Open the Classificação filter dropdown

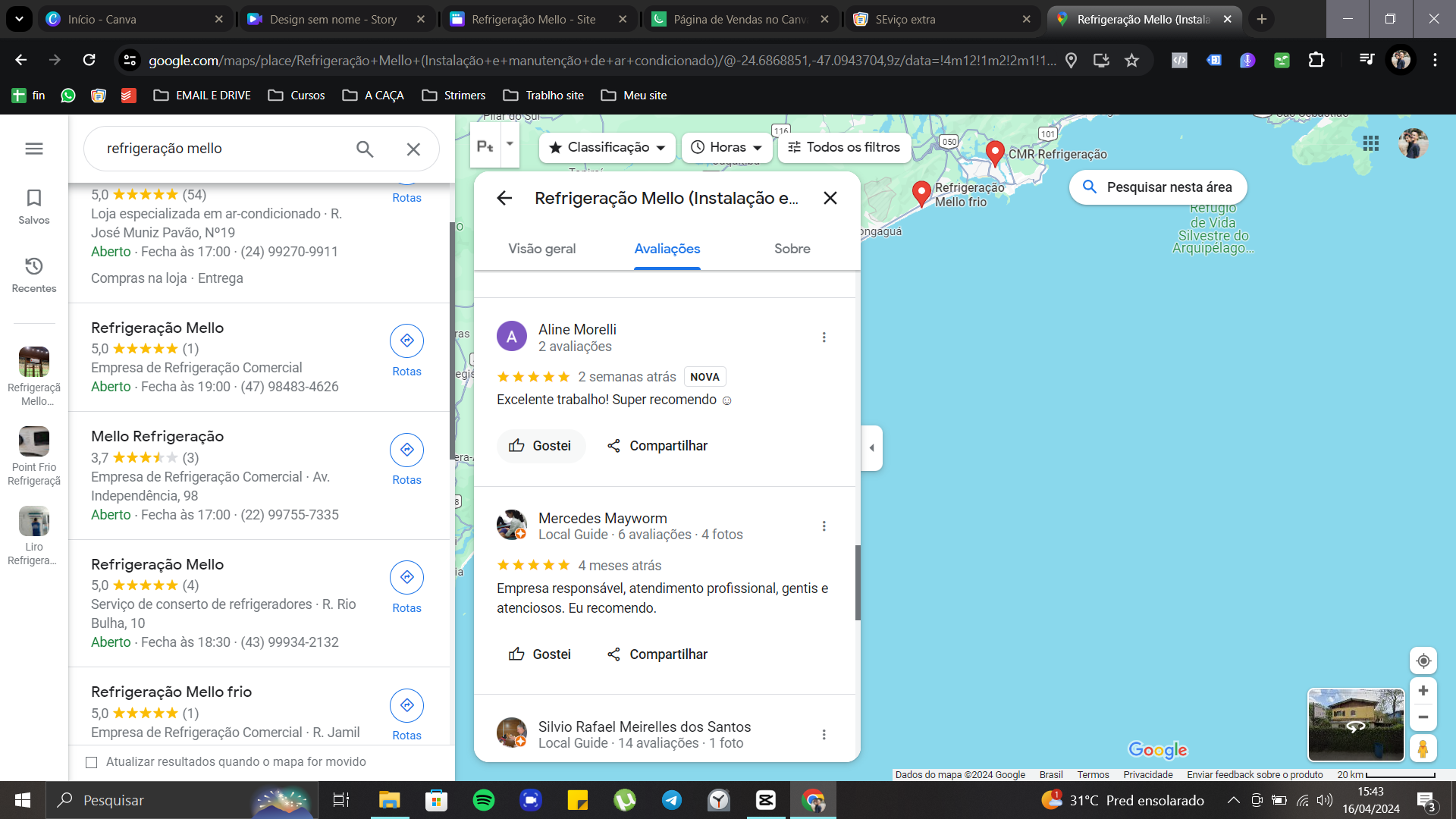point(607,147)
